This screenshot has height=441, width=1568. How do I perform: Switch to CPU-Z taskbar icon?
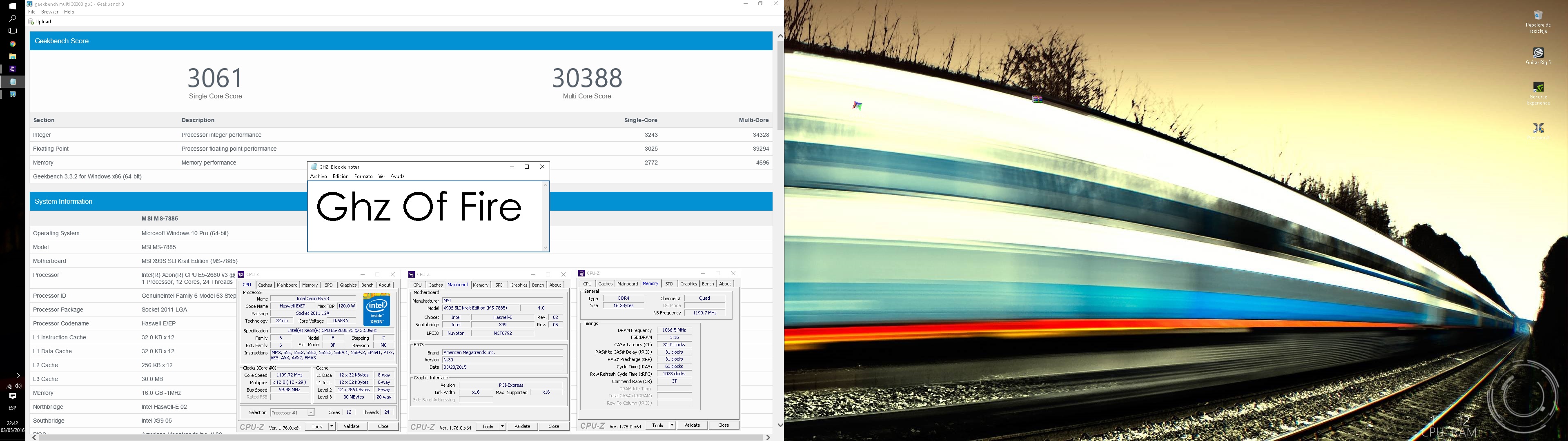tap(12, 69)
